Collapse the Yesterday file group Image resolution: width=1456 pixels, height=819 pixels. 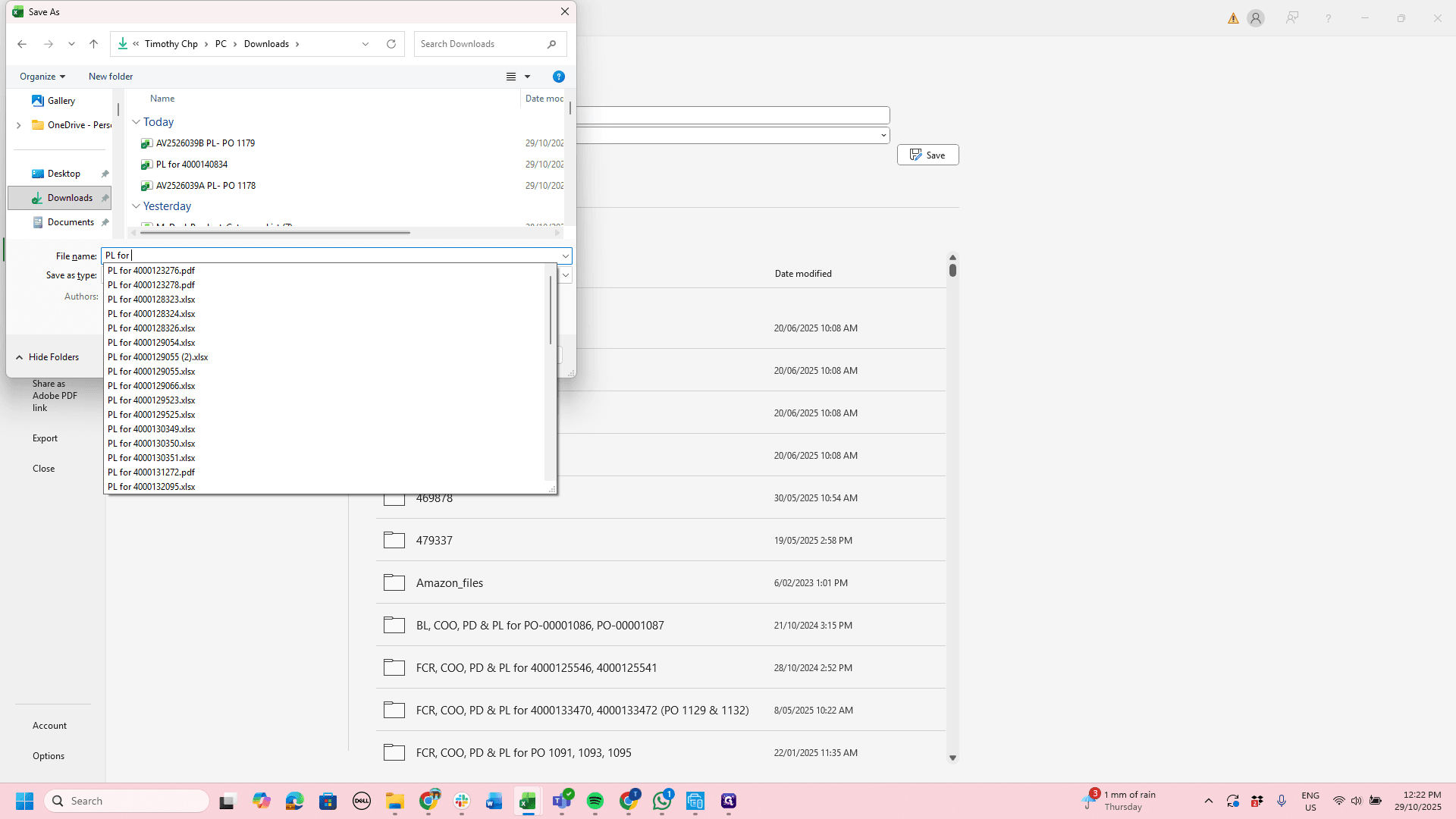coord(136,206)
